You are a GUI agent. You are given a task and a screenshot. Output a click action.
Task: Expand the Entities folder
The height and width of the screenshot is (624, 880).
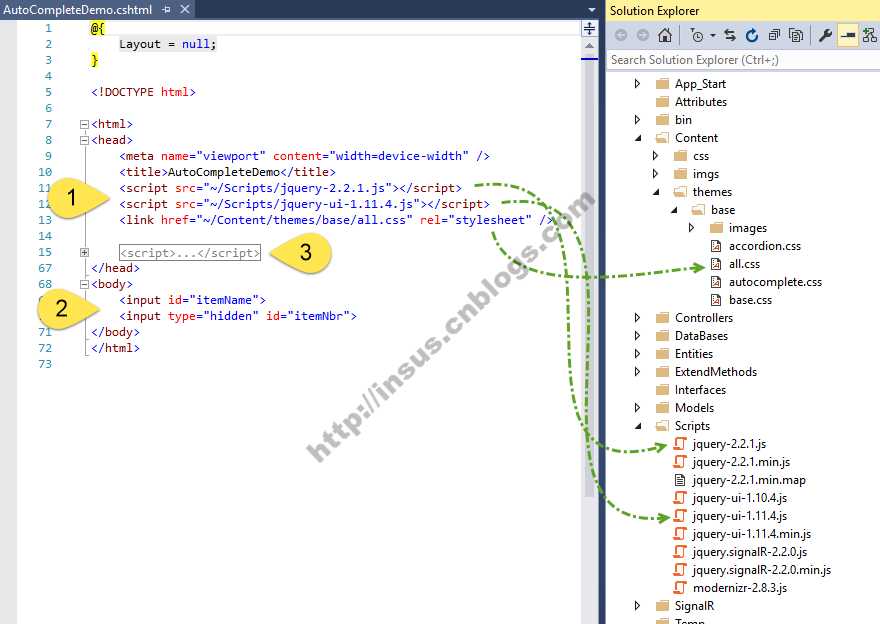pyautogui.click(x=637, y=354)
